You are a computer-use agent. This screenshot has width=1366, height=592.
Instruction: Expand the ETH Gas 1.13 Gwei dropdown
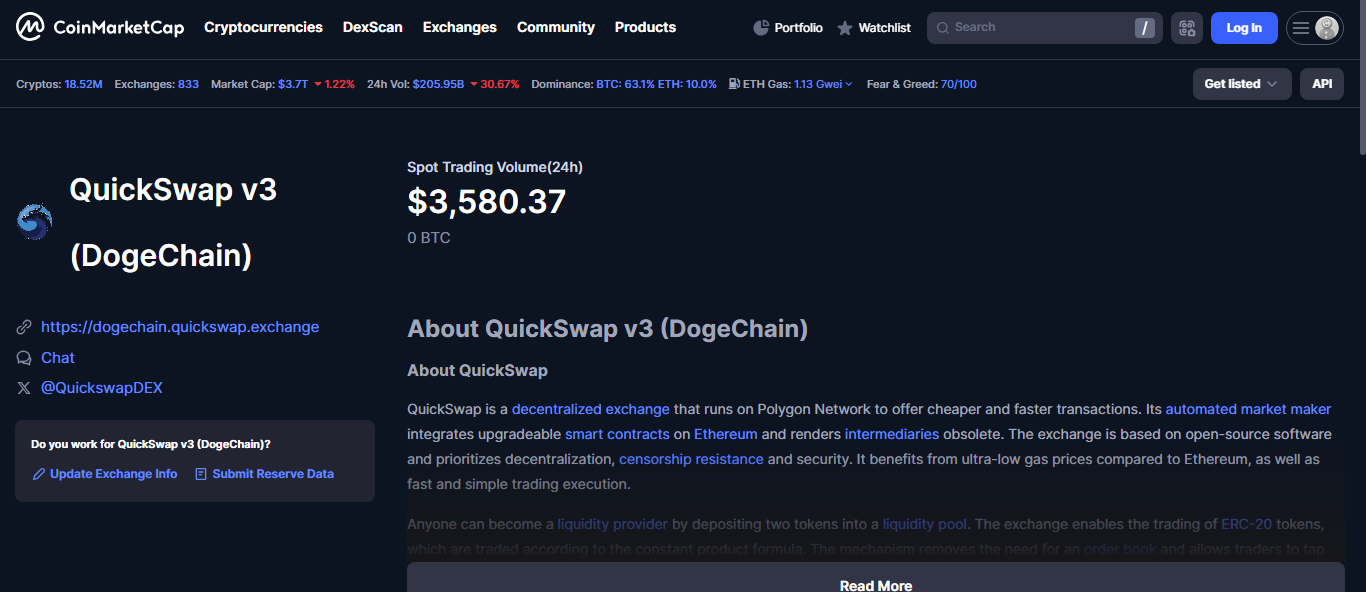click(x=823, y=84)
